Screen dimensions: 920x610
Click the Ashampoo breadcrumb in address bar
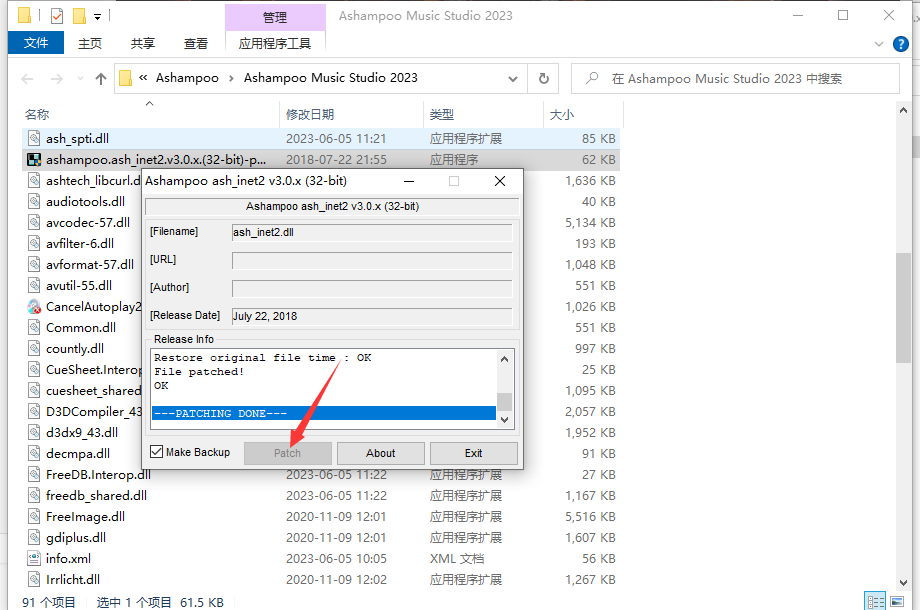pyautogui.click(x=187, y=78)
